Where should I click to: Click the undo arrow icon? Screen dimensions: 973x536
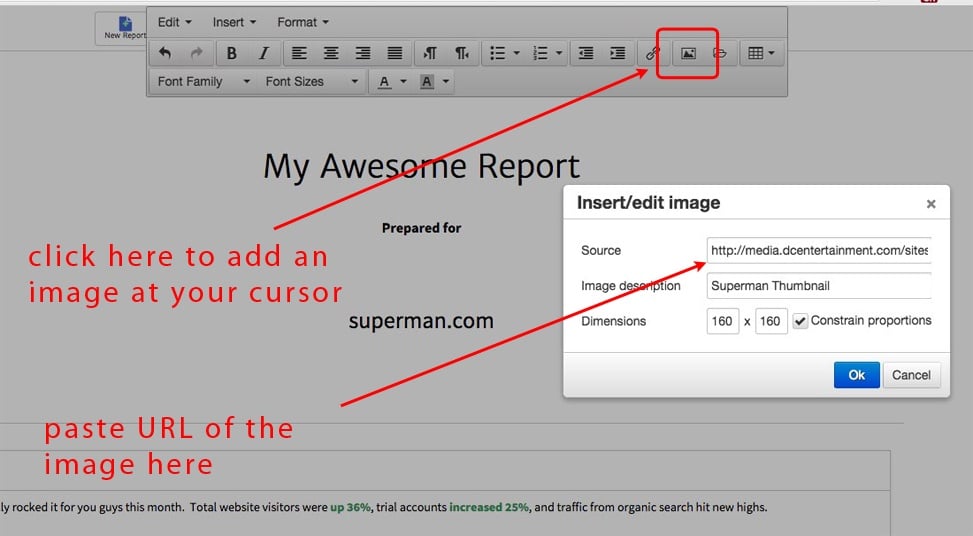[166, 54]
